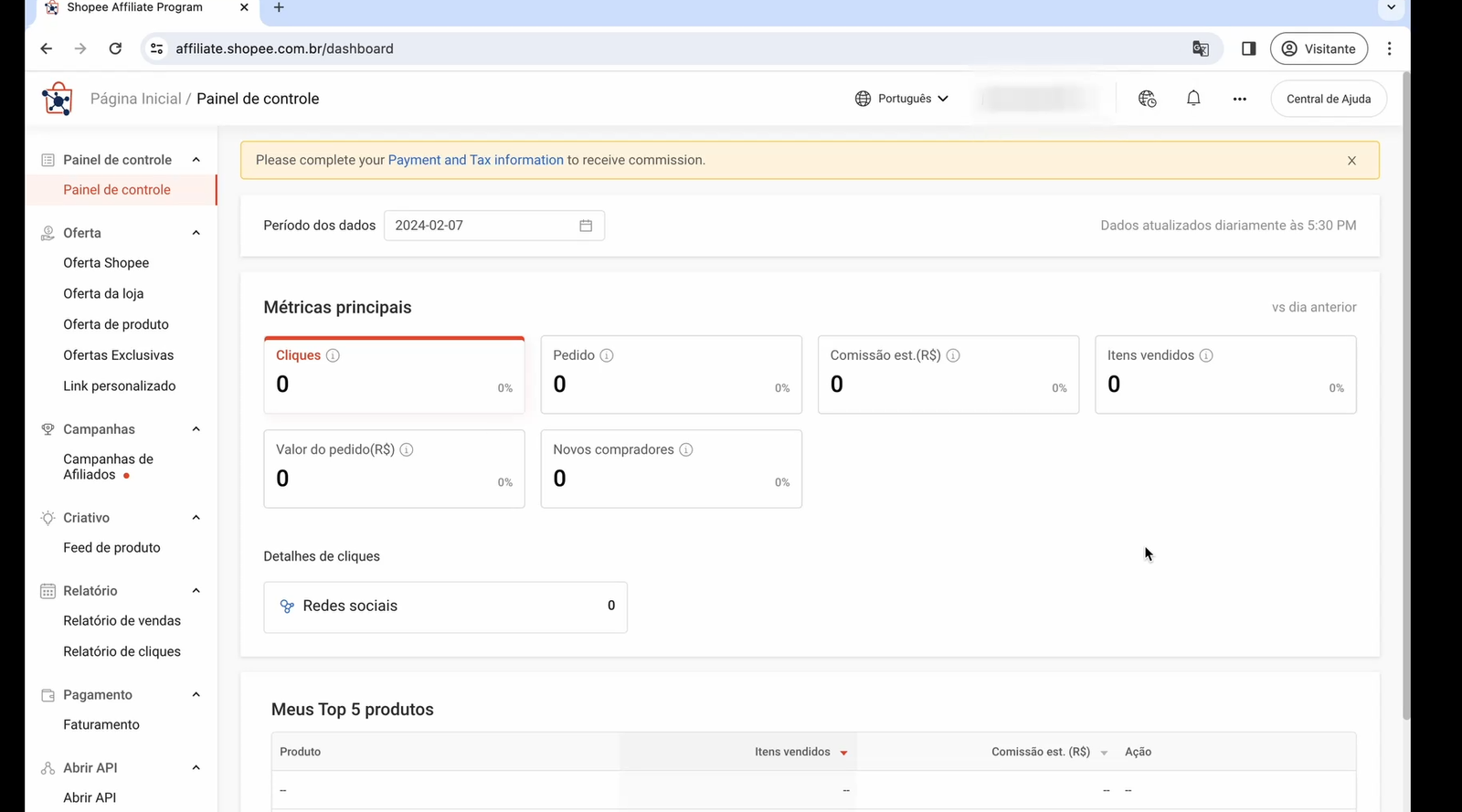Open Feed de produto page
Viewport: 1462px width, 812px height.
tap(111, 548)
